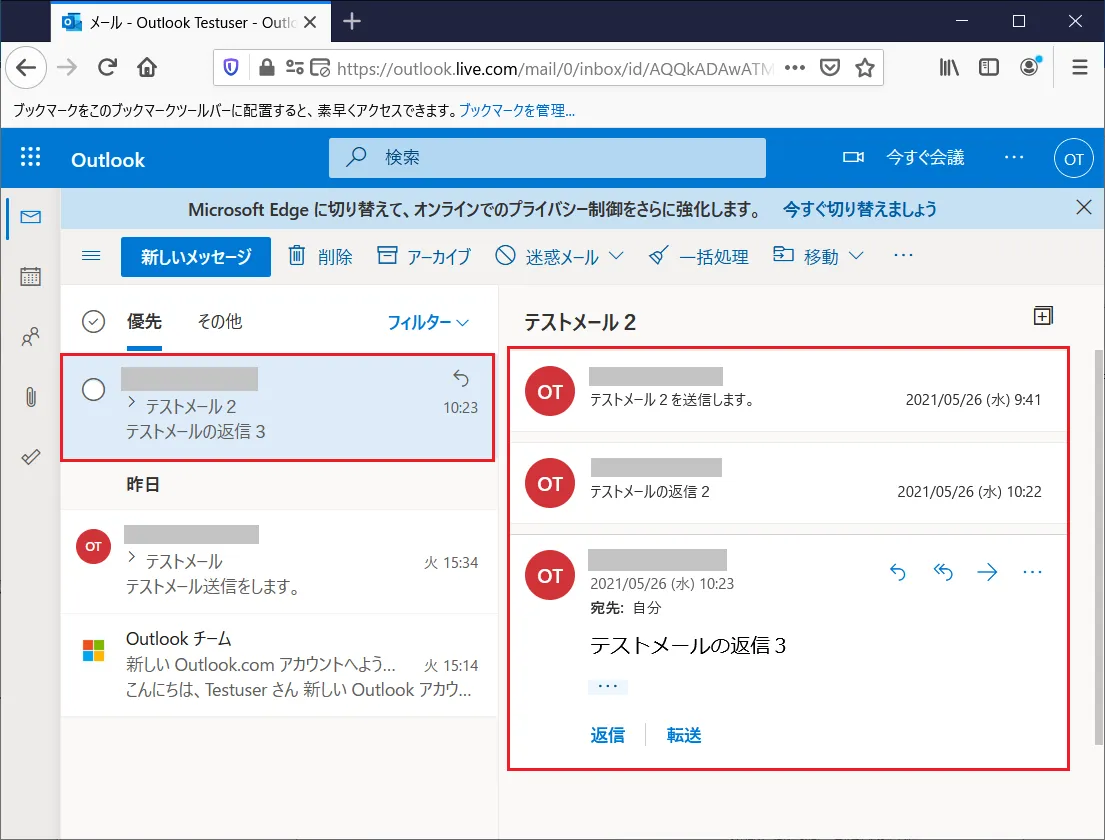Open ブックマークを管理 link

[x=517, y=111]
